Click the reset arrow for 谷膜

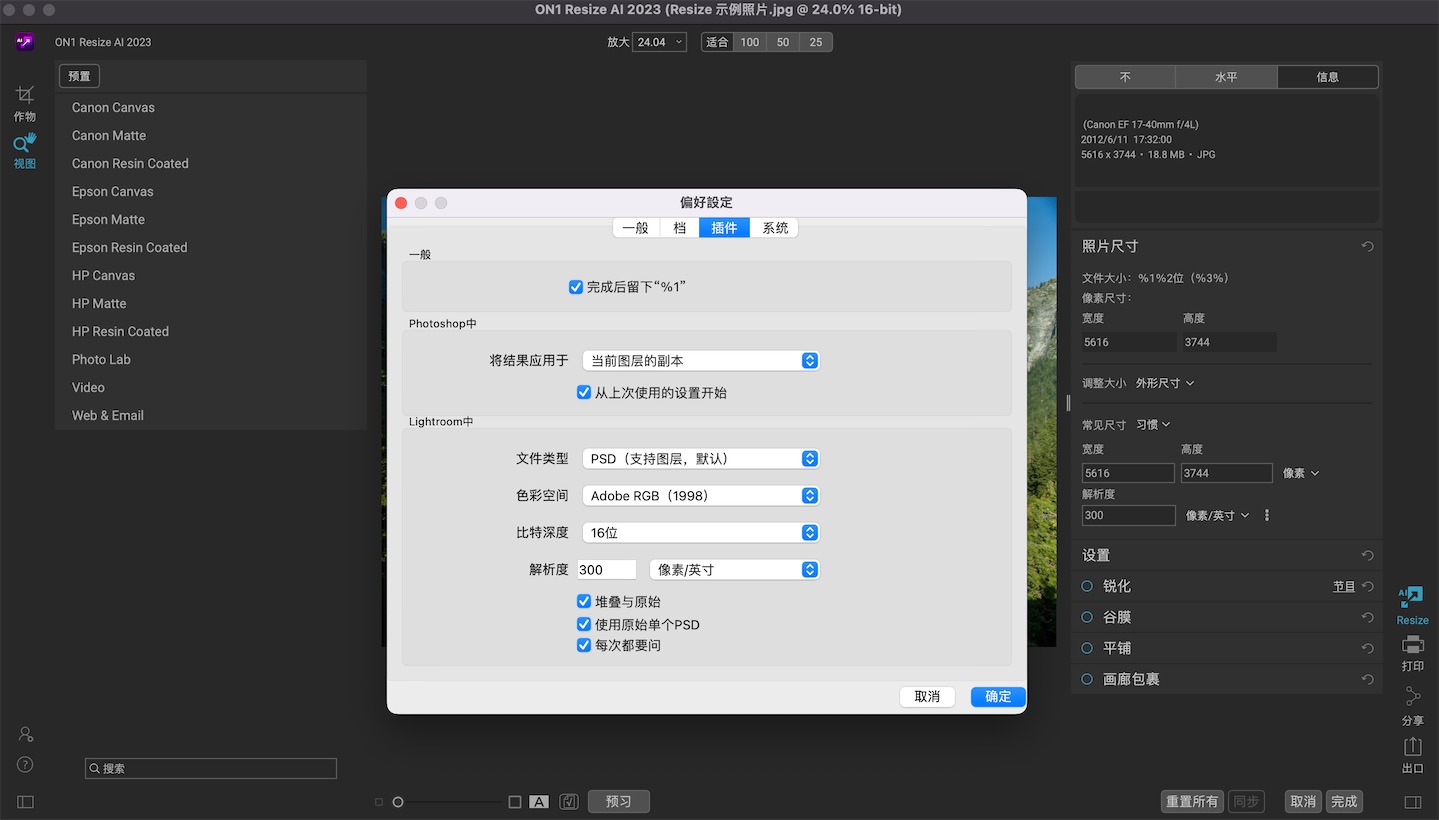click(1367, 618)
